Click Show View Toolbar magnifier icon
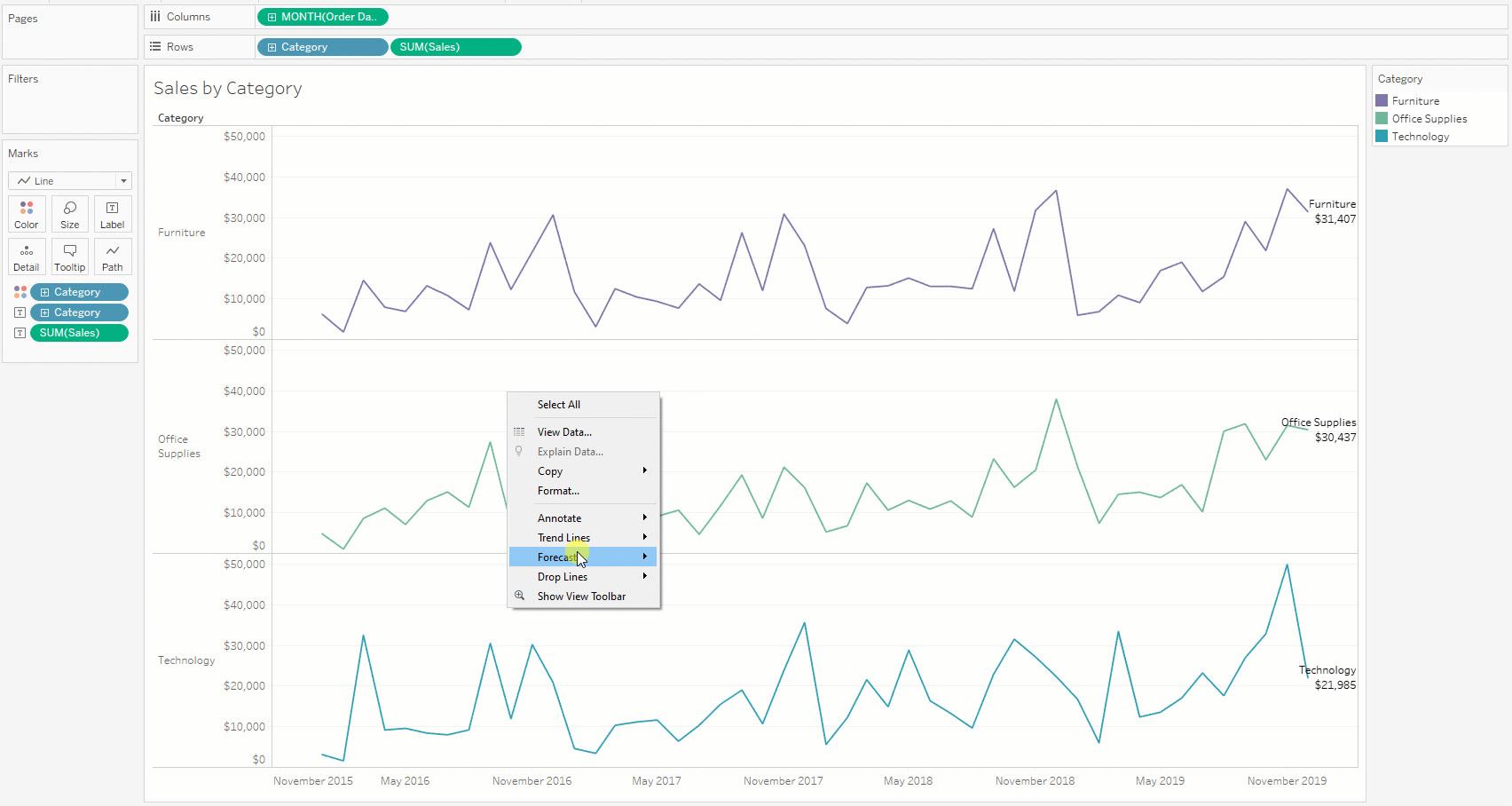Image resolution: width=1512 pixels, height=806 pixels. click(520, 596)
